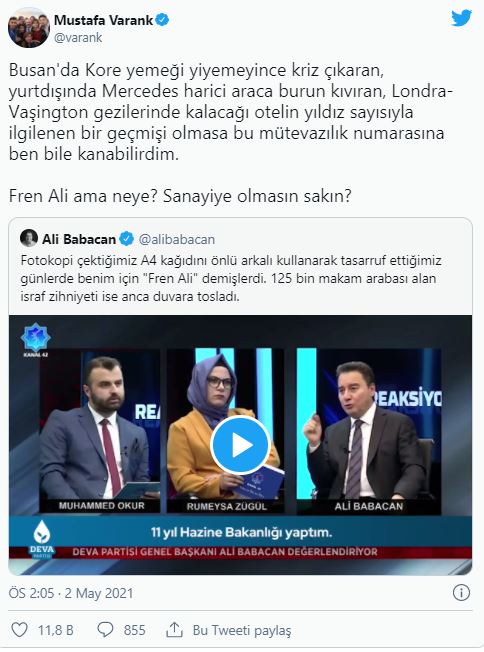Click the 855 replies count

pyautogui.click(x=134, y=630)
